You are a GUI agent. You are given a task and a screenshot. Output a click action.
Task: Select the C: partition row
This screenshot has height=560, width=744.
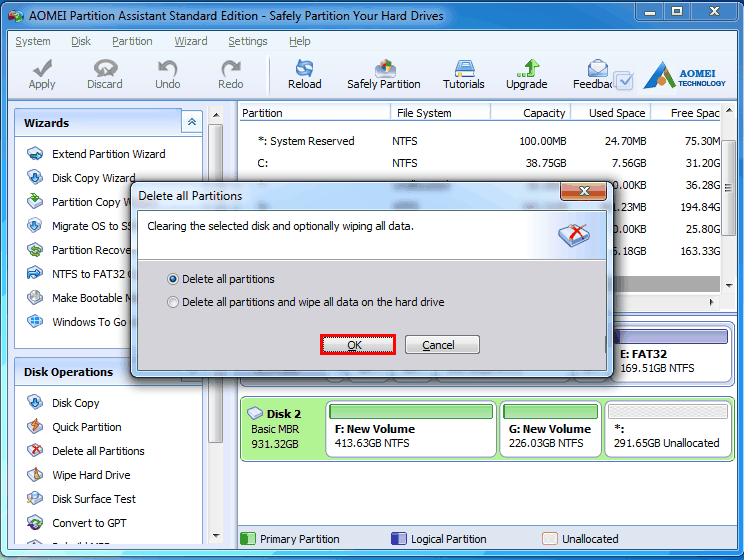pos(479,163)
